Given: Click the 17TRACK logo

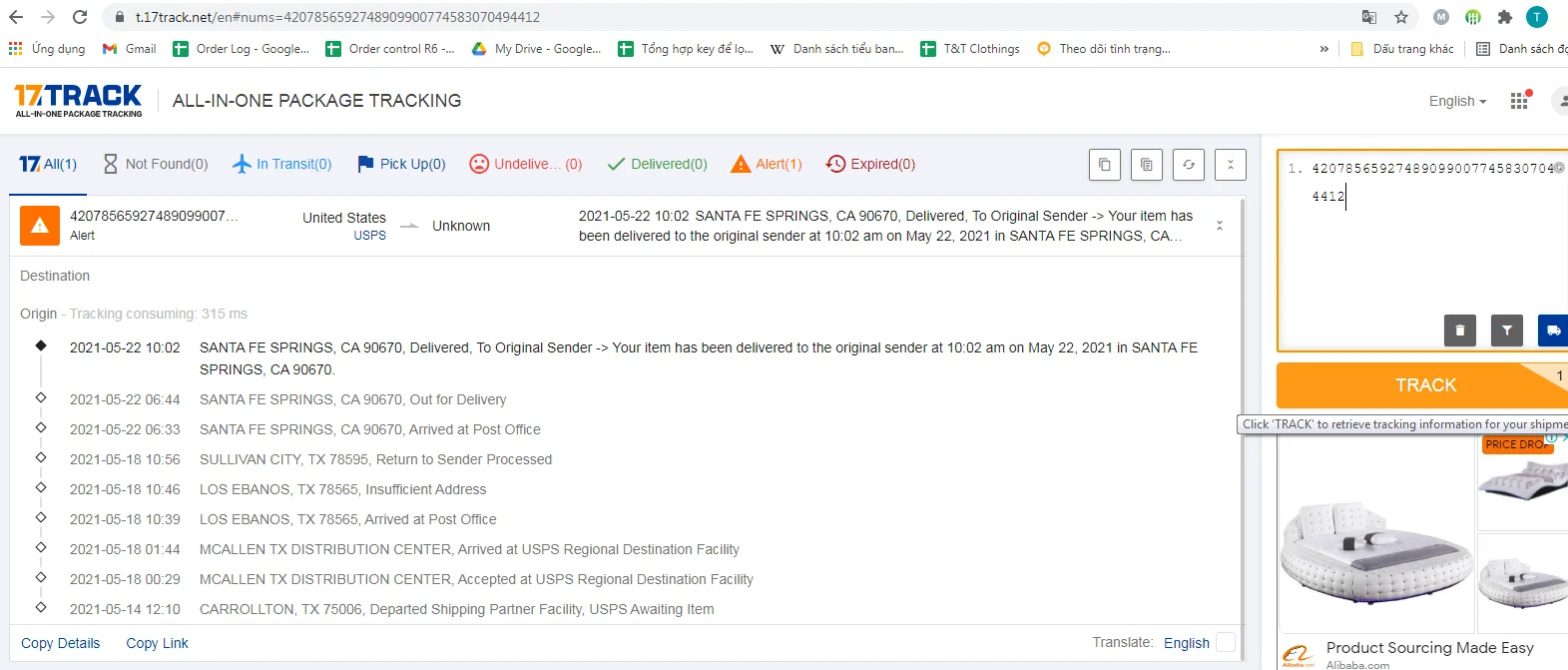Looking at the screenshot, I should (x=78, y=100).
